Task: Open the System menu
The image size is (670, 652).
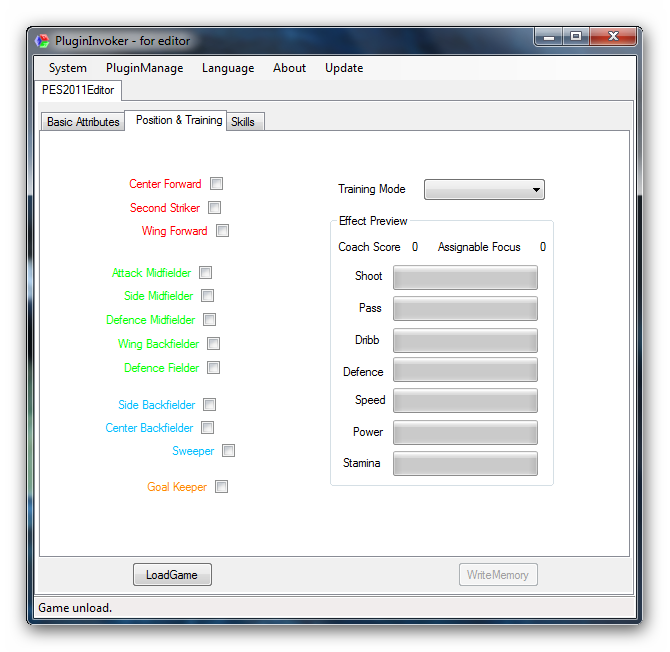Action: [68, 68]
